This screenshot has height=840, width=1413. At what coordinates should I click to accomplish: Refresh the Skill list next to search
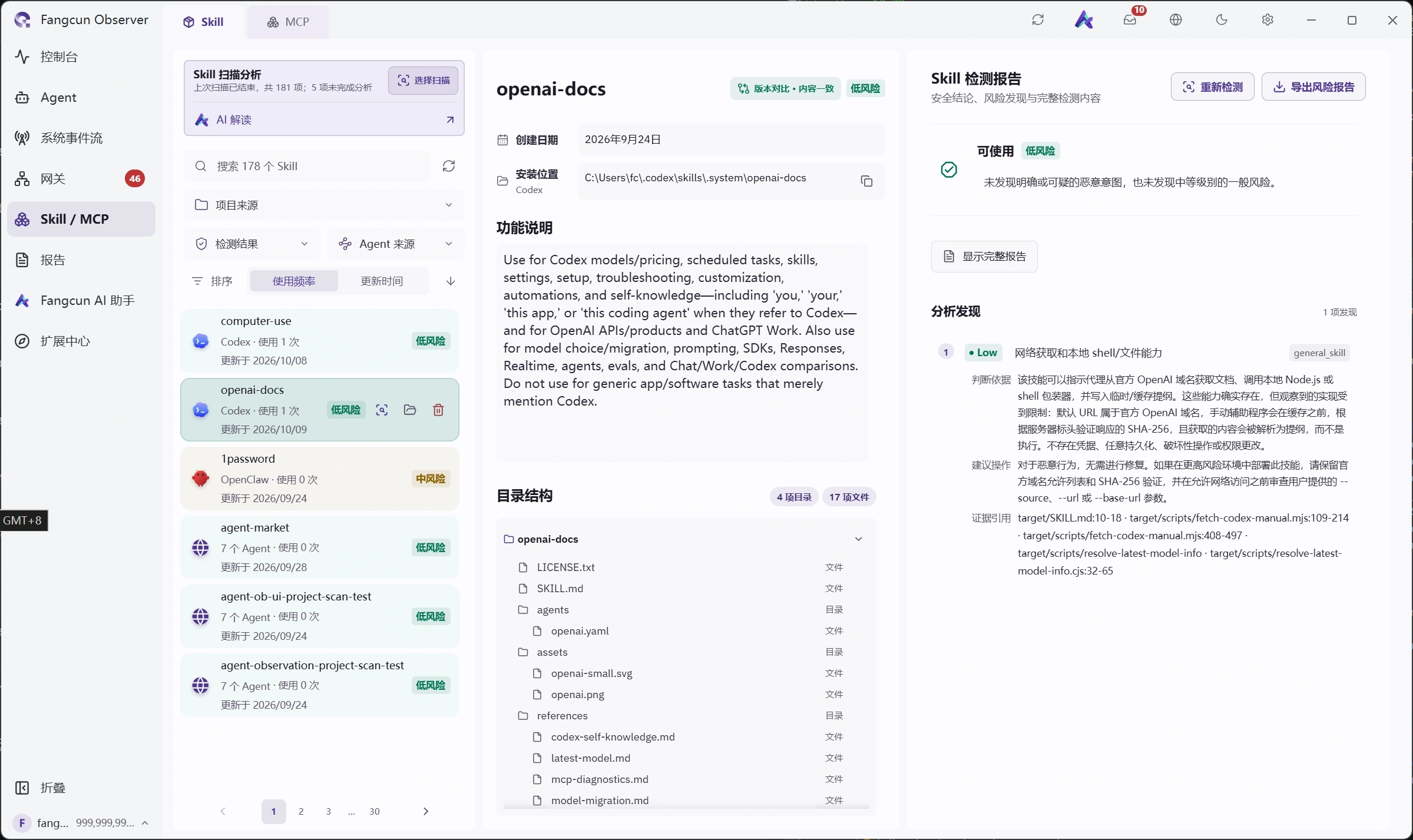449,166
